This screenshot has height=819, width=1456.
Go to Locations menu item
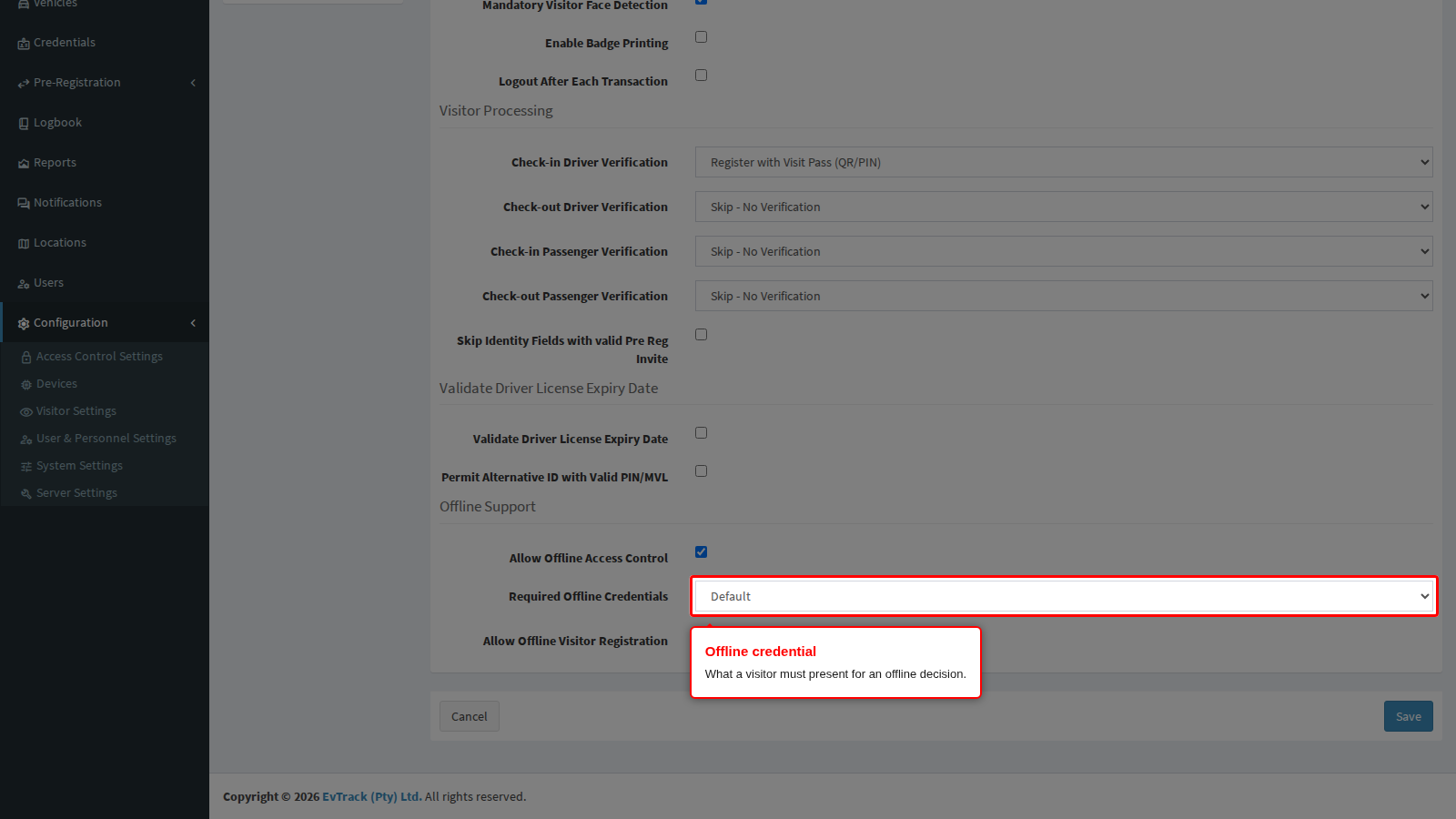105,243
